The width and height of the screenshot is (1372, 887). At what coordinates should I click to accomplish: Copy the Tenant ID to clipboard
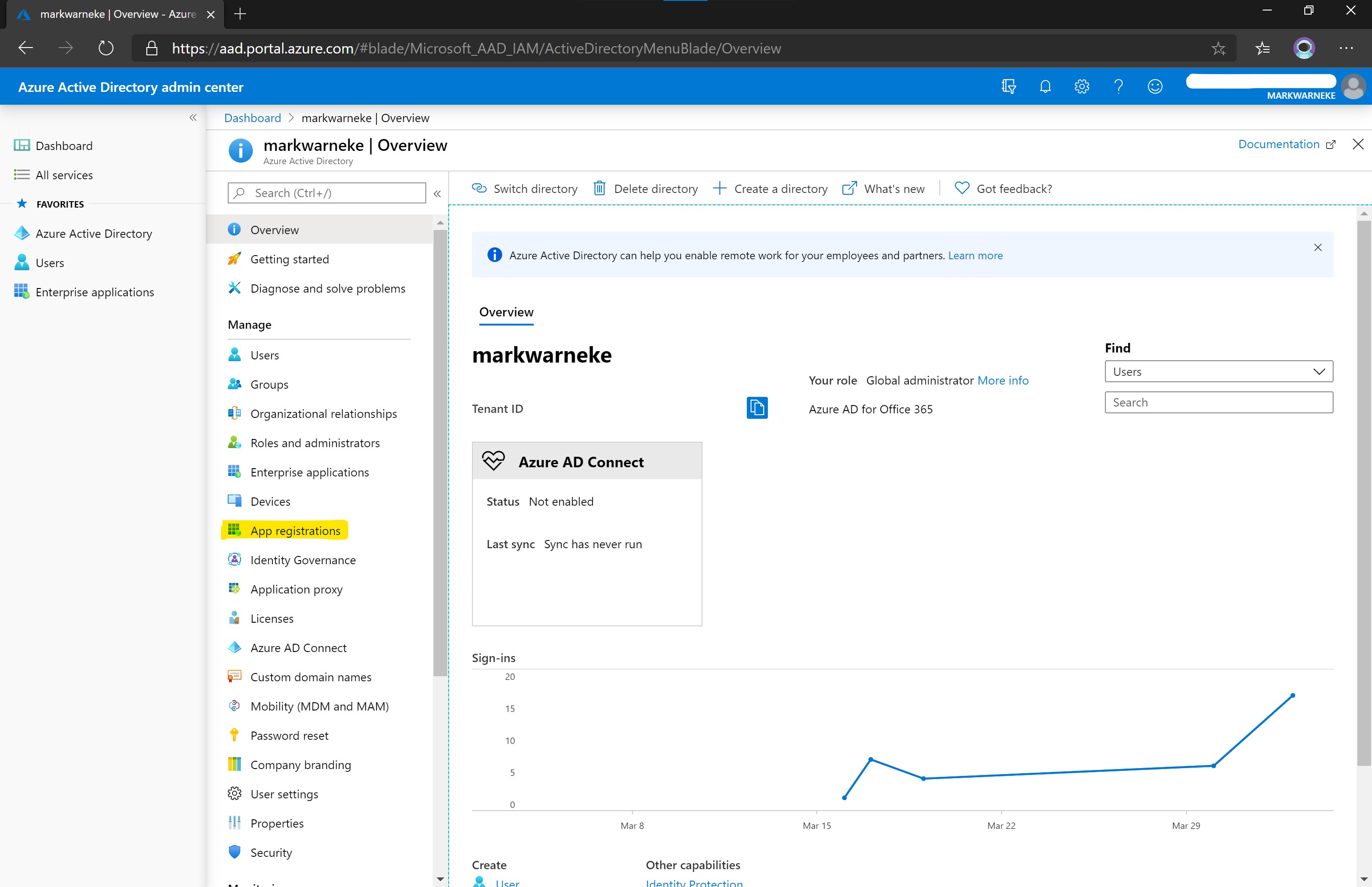click(756, 407)
